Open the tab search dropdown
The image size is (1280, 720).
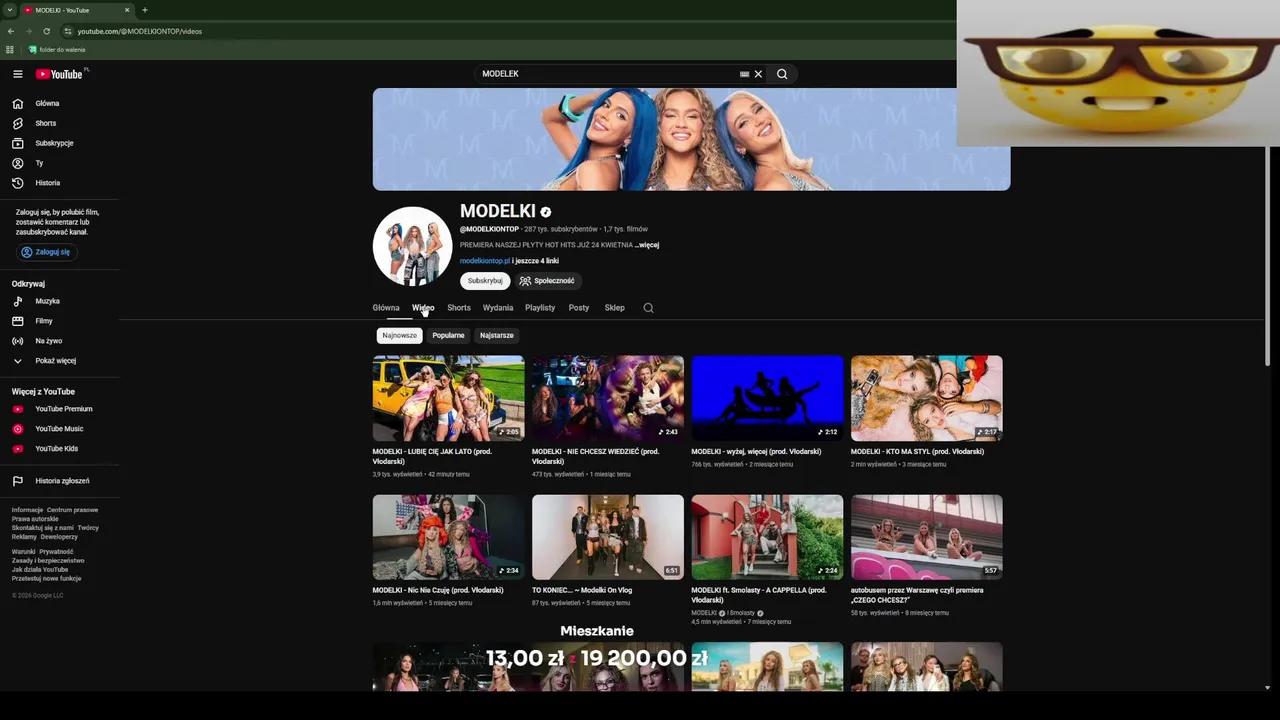coord(9,10)
